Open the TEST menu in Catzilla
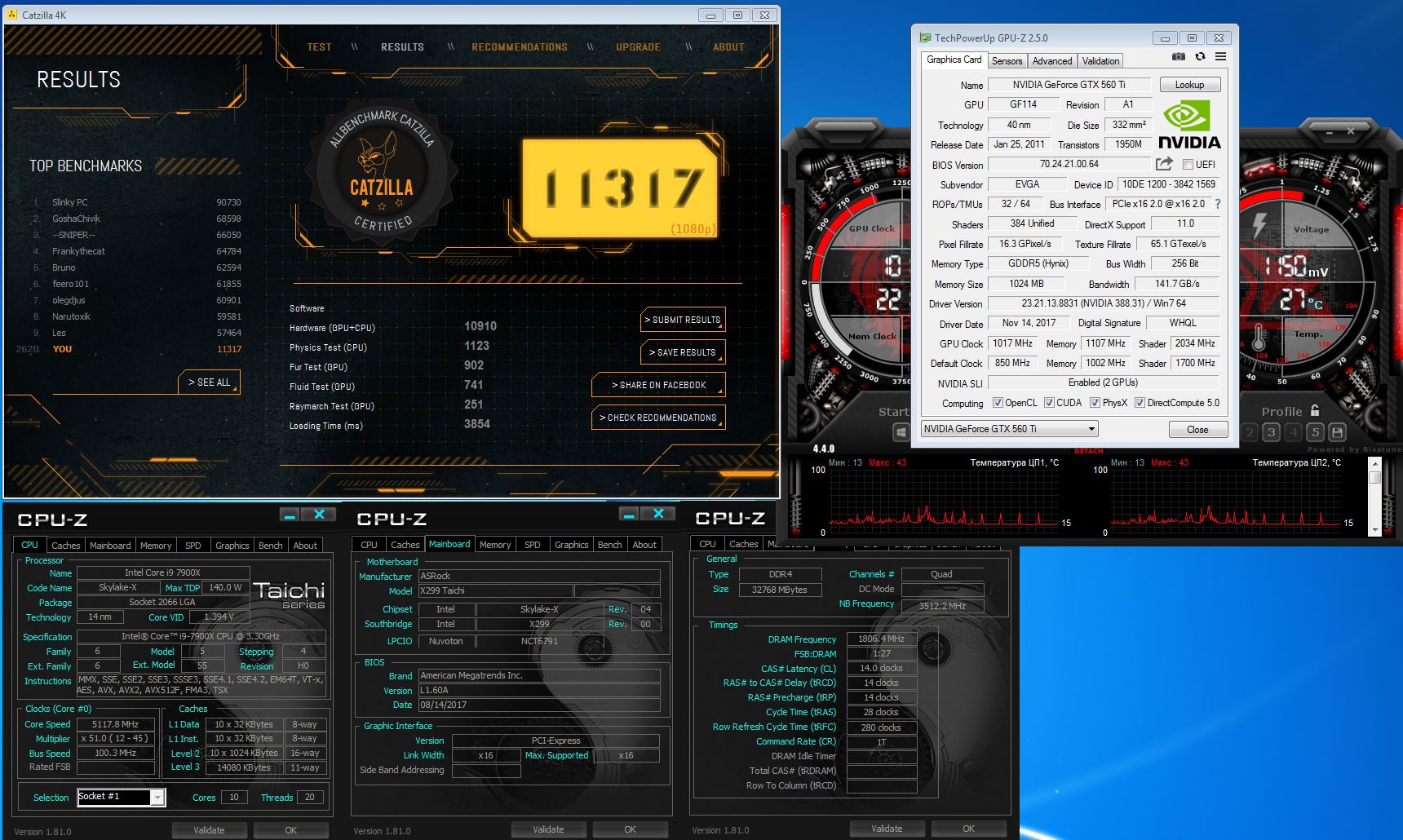The height and width of the screenshot is (840, 1403). [319, 47]
